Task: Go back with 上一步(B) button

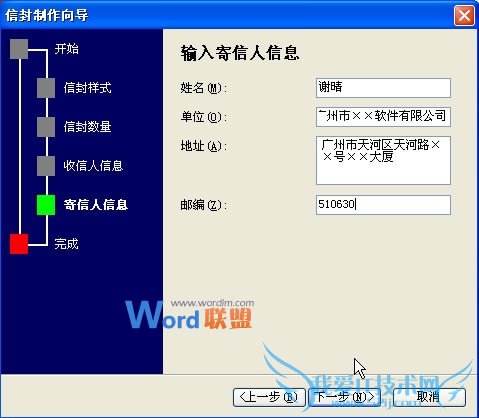Action: coord(269,397)
